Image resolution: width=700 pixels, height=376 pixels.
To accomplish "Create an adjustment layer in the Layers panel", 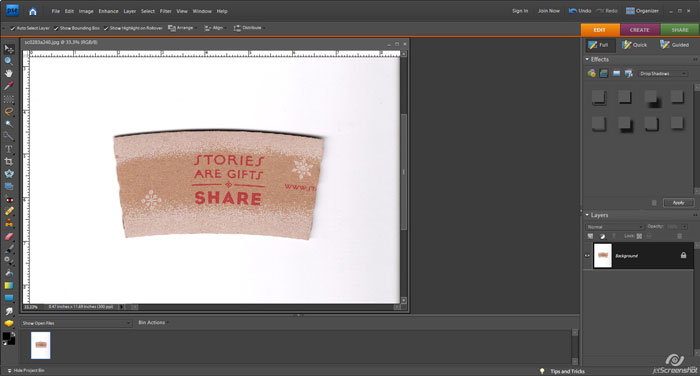I will tap(602, 236).
